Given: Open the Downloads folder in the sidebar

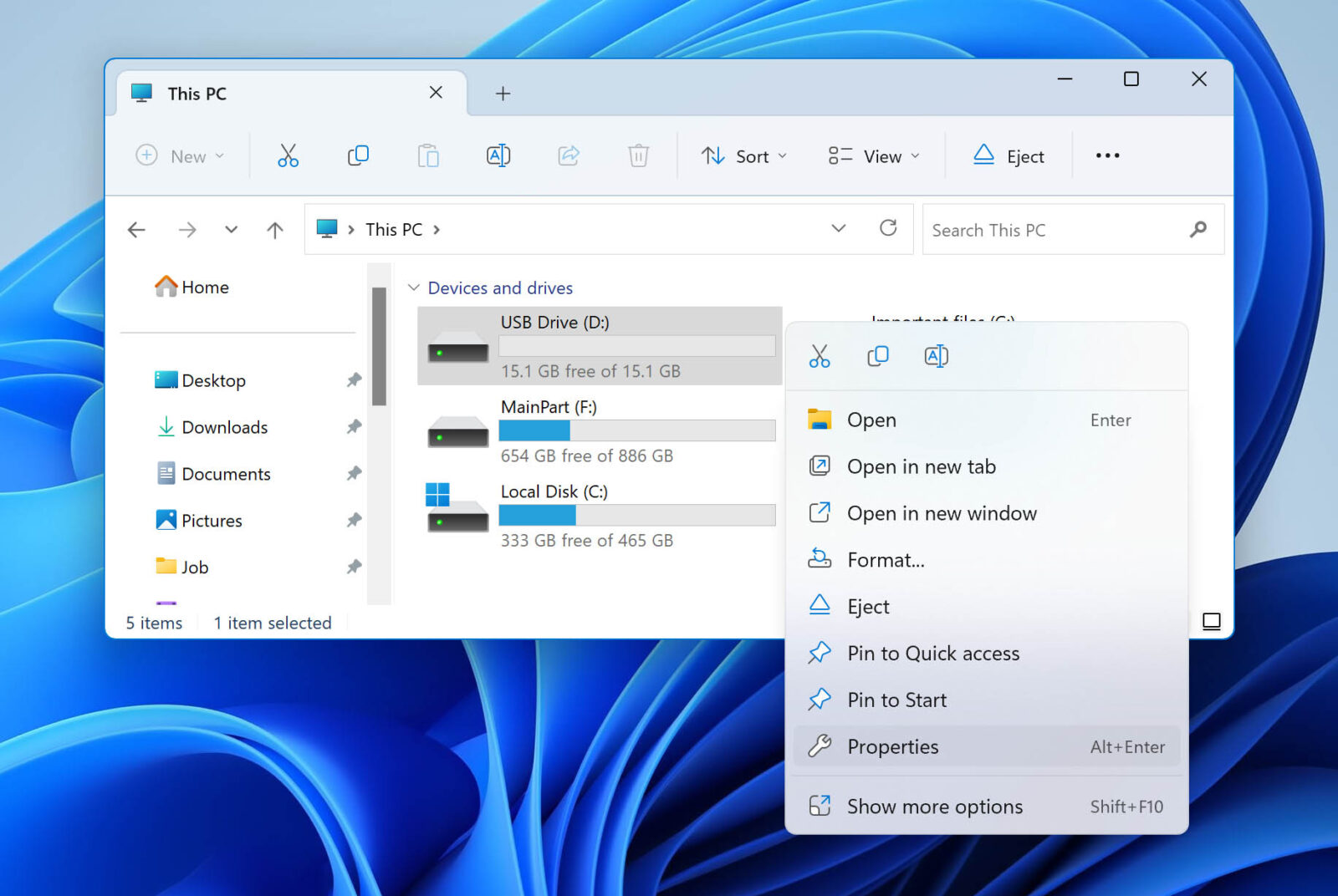Looking at the screenshot, I should pos(223,427).
